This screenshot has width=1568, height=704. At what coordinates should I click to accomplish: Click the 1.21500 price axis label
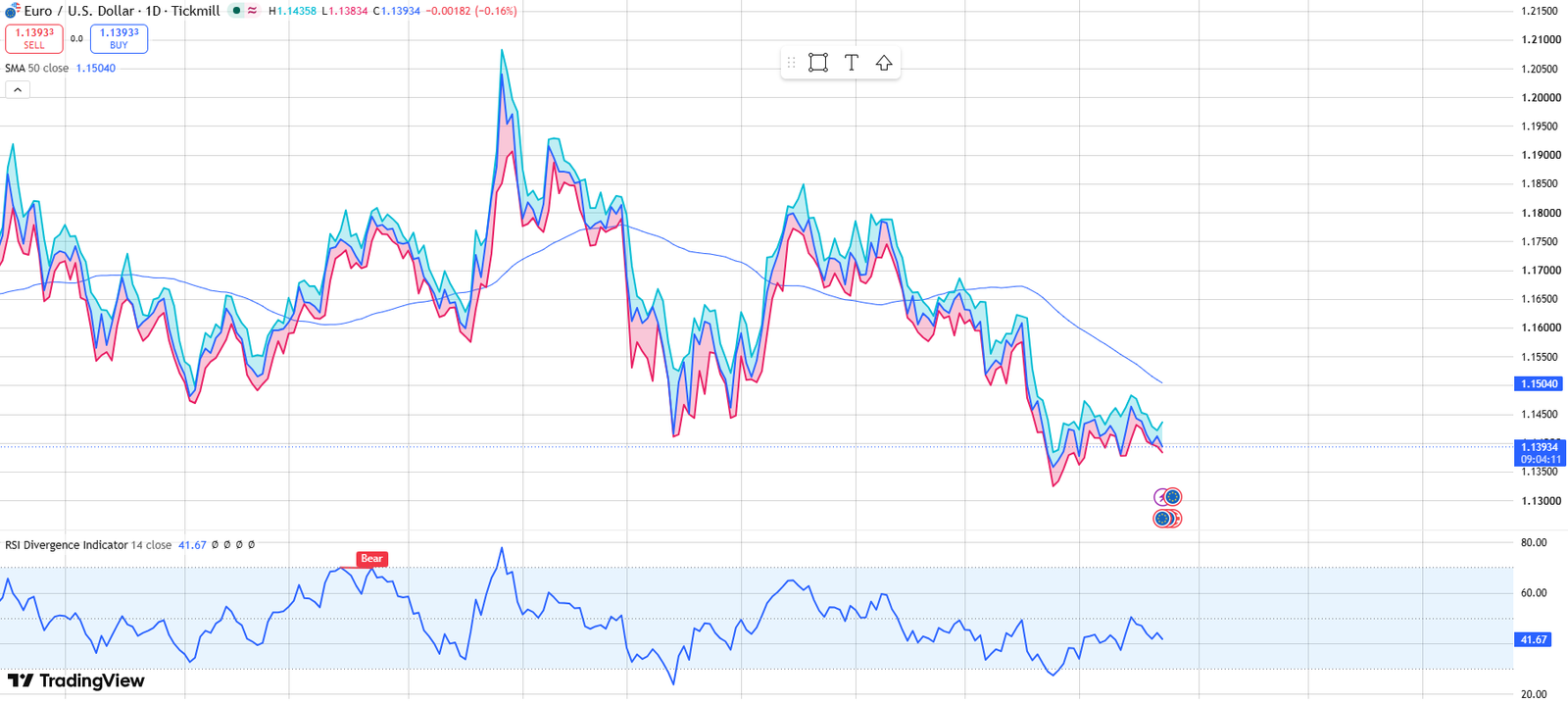tap(1539, 12)
